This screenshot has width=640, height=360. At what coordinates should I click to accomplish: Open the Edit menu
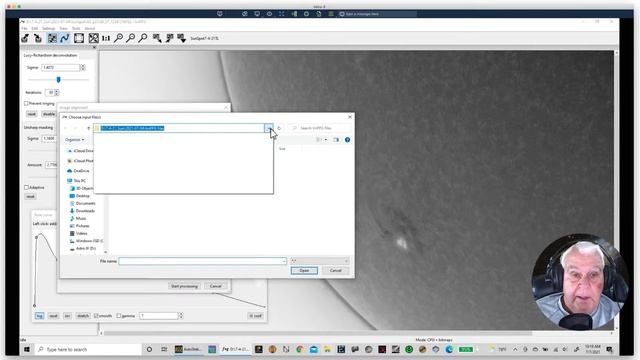click(35, 29)
